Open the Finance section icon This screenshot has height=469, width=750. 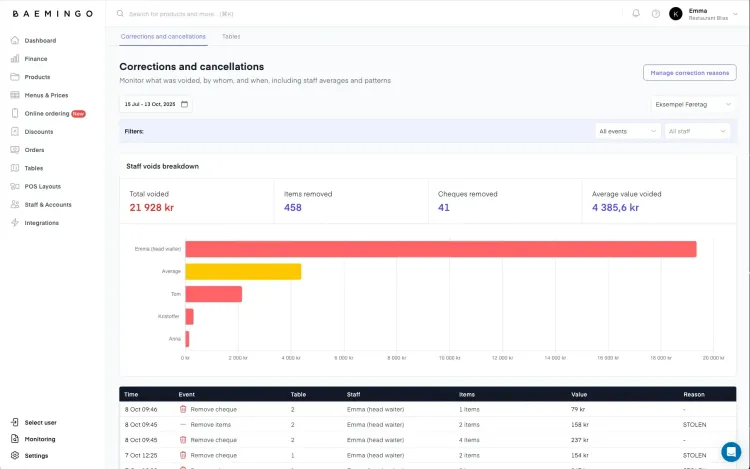click(15, 59)
